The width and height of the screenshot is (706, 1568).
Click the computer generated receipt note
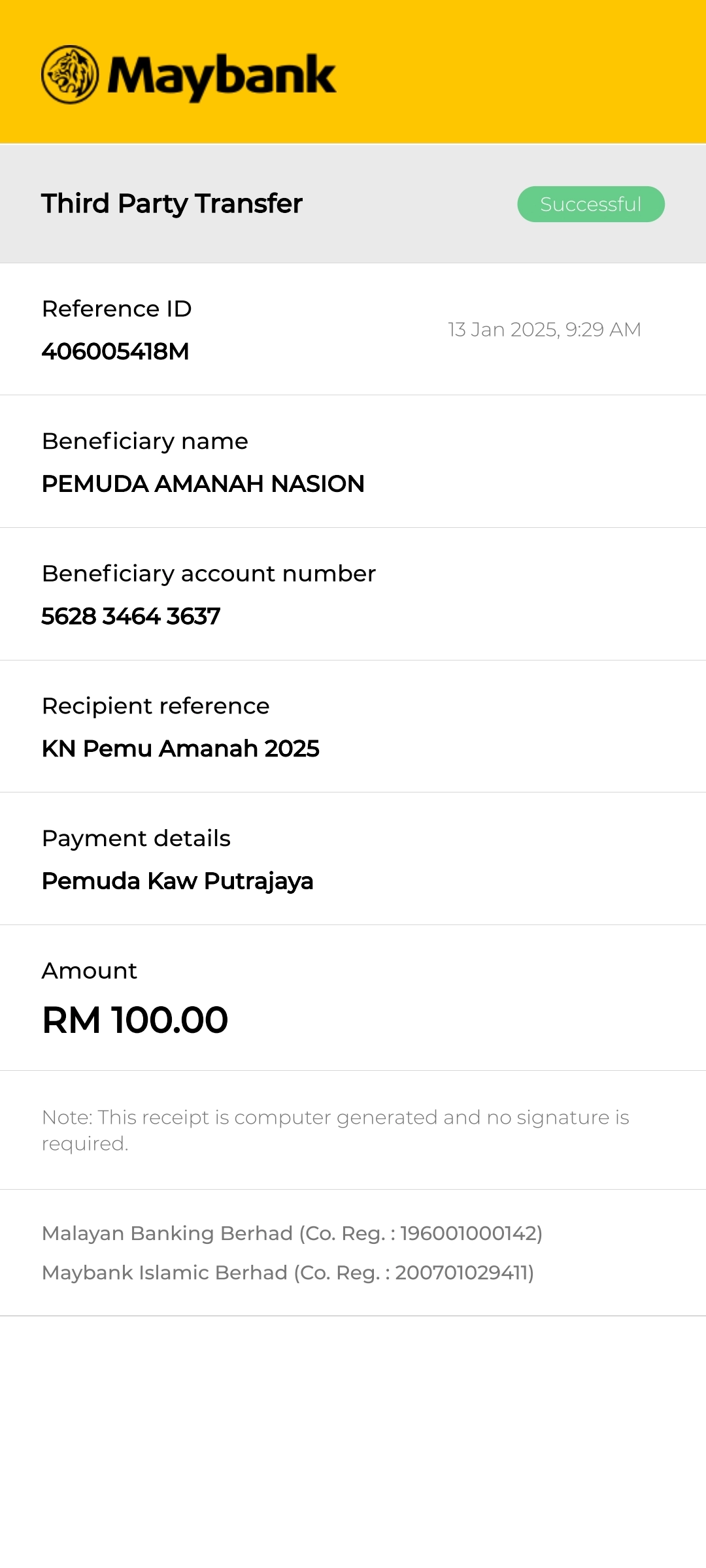coord(335,1130)
